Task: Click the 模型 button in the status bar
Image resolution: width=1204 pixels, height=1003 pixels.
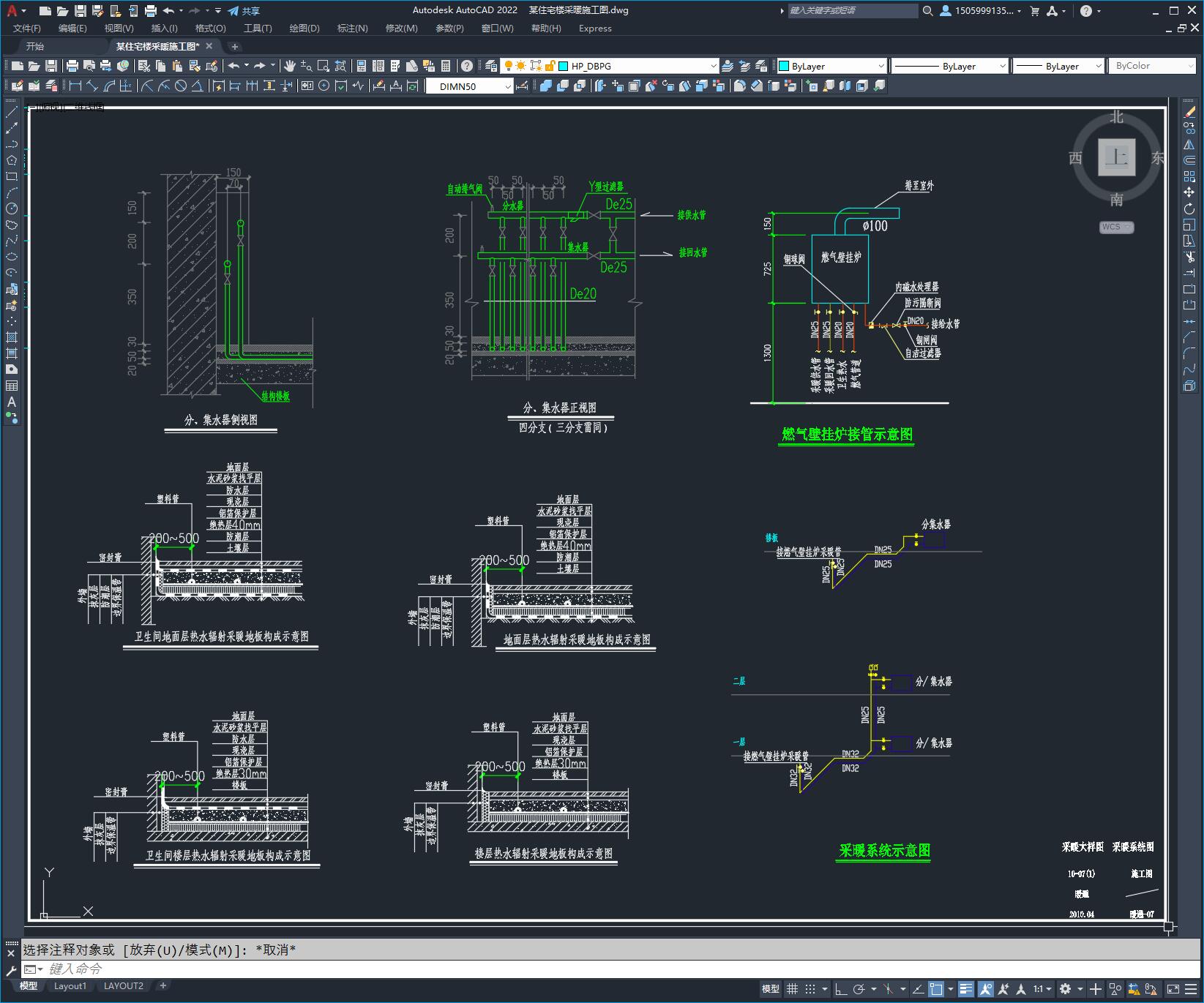Action: pyautogui.click(x=771, y=989)
